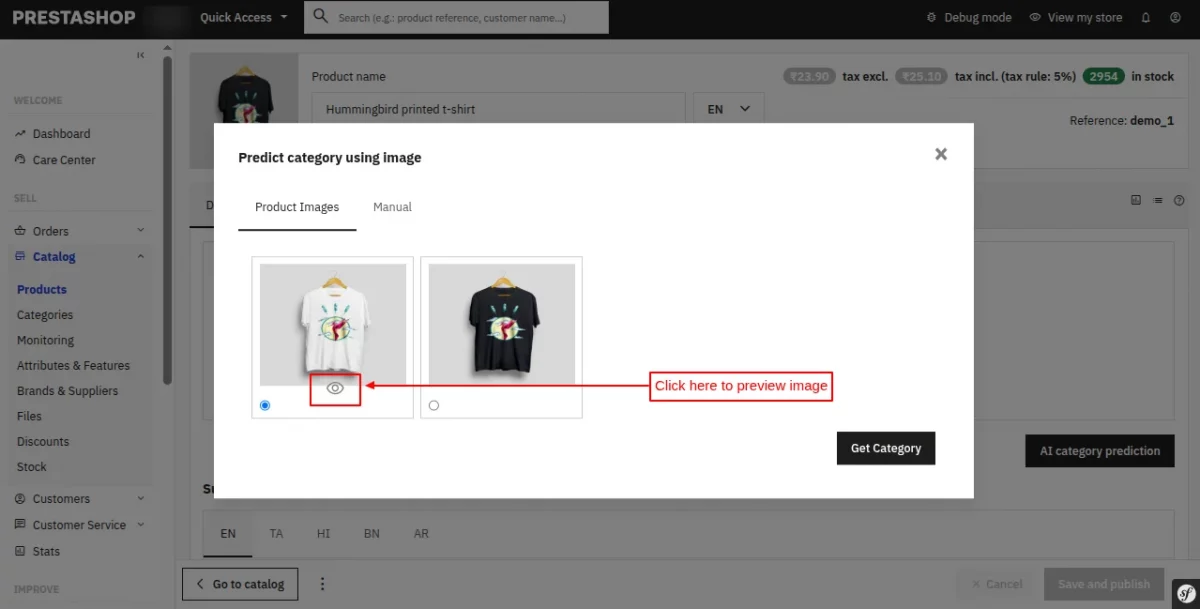The height and width of the screenshot is (609, 1200).
Task: Open the EN language dropdown next to product name
Action: tap(728, 108)
